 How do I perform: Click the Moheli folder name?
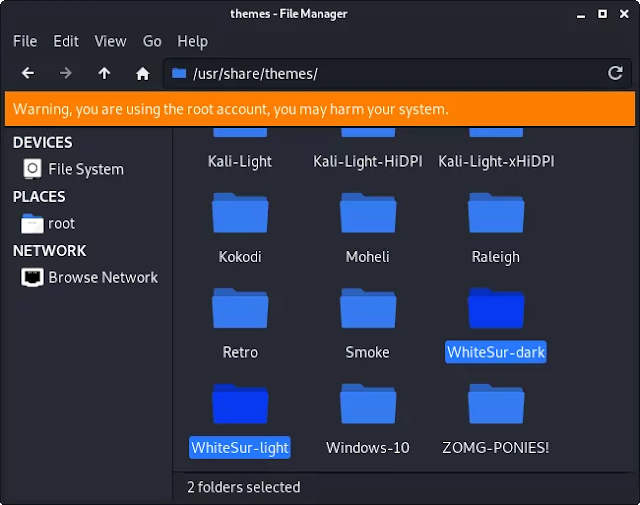pos(368,257)
